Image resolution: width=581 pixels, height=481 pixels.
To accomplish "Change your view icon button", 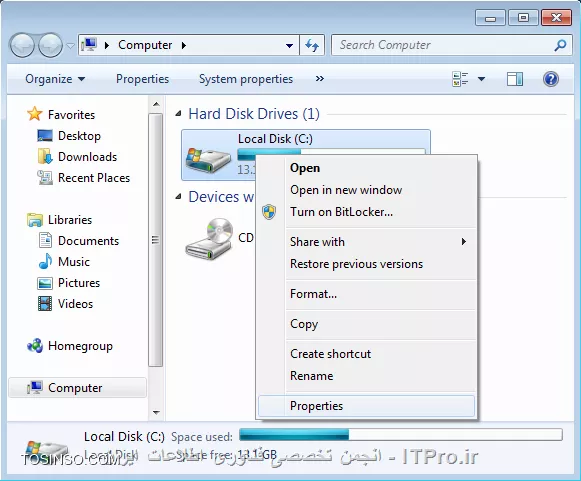I will pyautogui.click(x=460, y=79).
